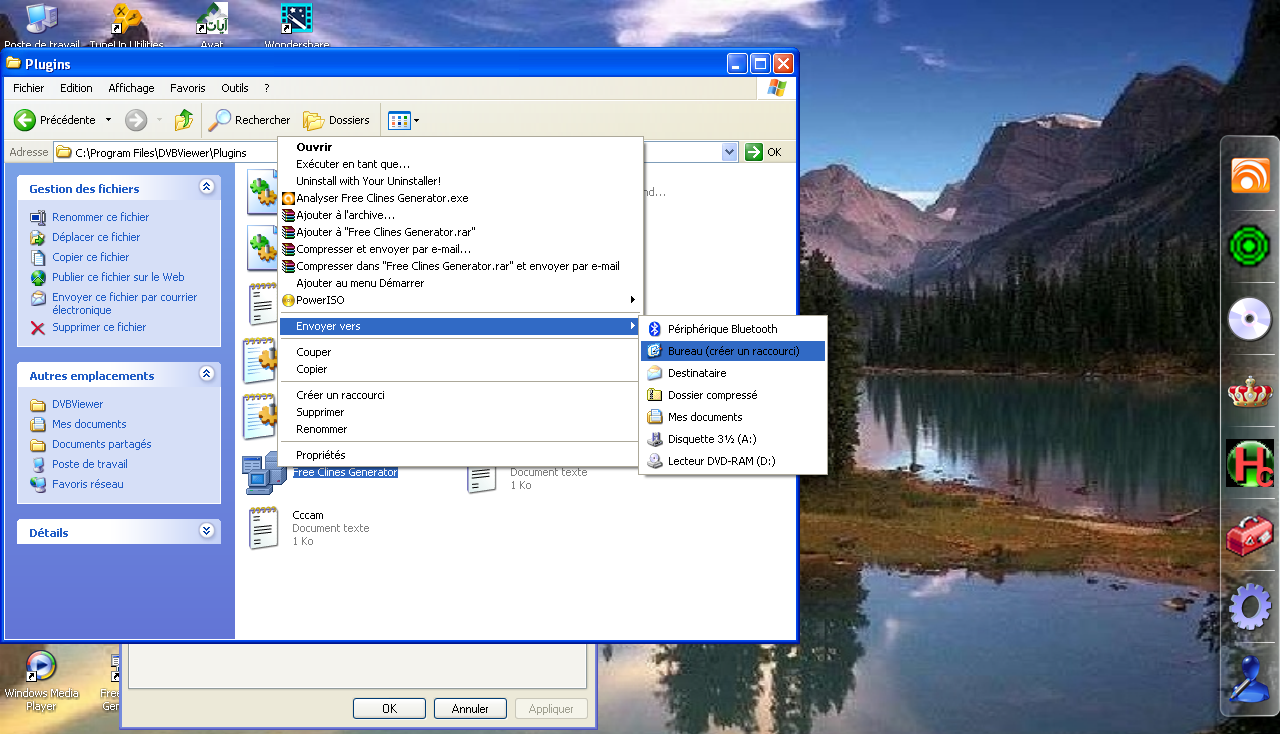The image size is (1280, 734).
Task: Click the green Précédente back arrow
Action: [x=25, y=120]
